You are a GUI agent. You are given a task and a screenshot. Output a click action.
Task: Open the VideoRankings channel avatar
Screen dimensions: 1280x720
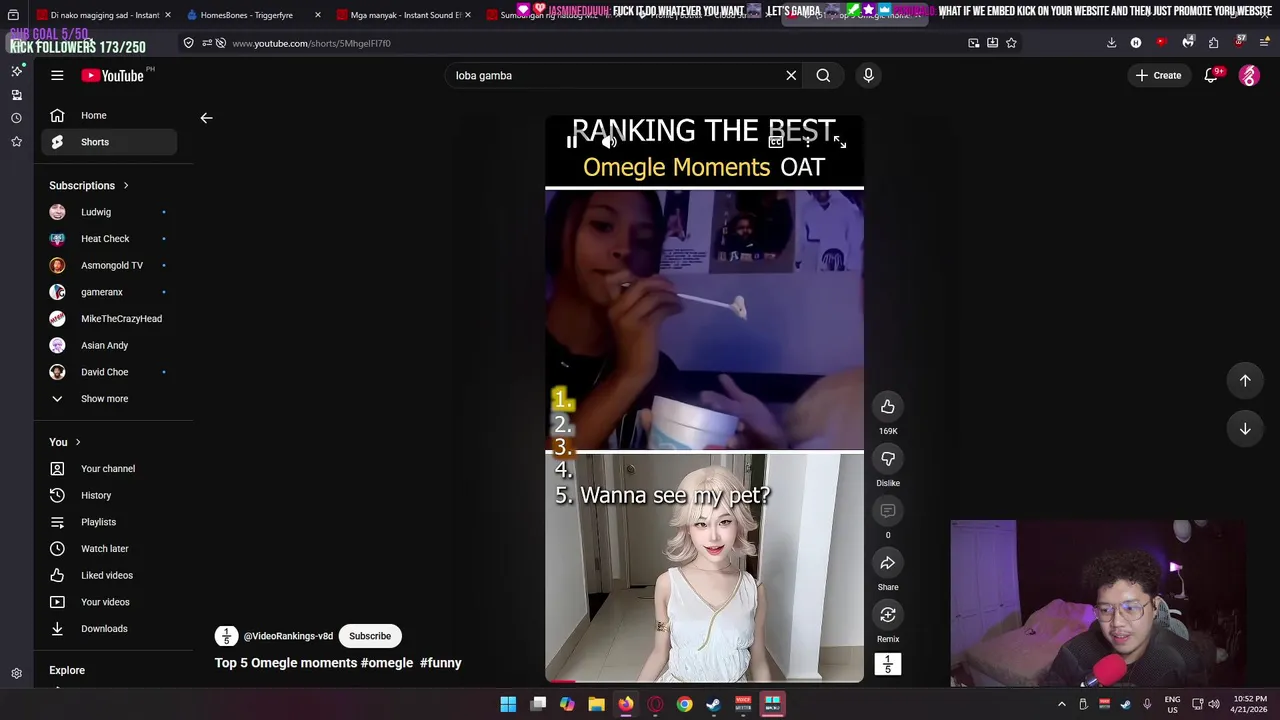coord(226,636)
